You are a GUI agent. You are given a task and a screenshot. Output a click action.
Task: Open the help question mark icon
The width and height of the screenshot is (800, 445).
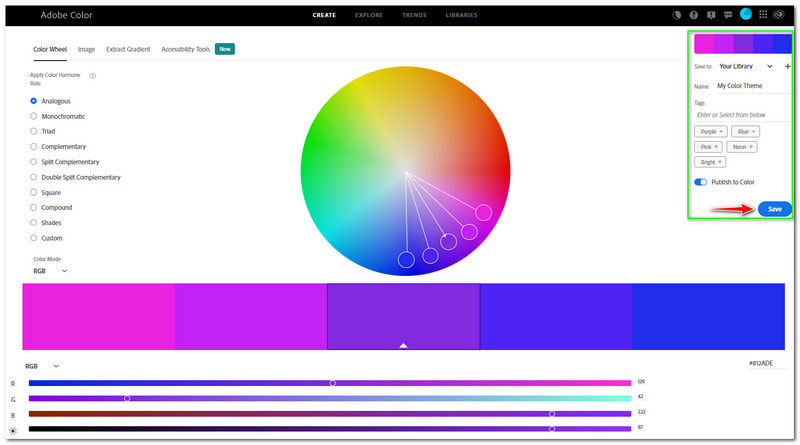tap(693, 15)
